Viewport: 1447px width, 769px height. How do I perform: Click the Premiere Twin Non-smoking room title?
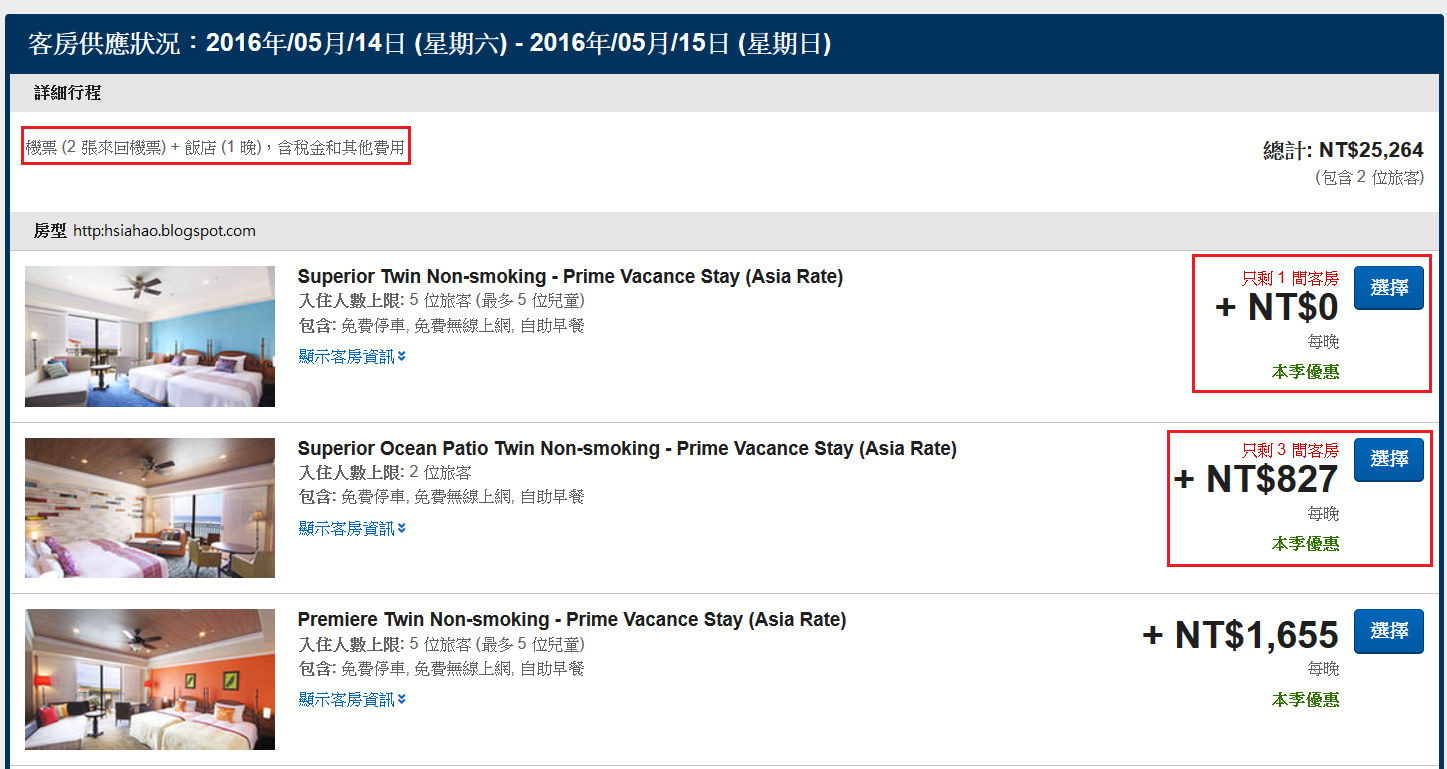tap(572, 620)
